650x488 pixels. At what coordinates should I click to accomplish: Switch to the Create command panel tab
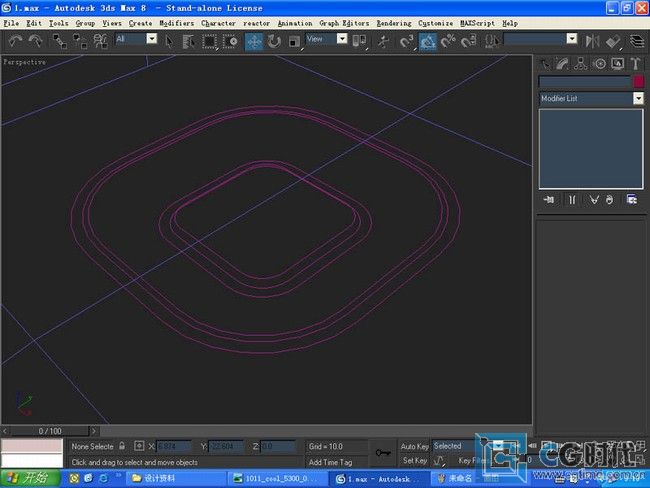tap(545, 64)
